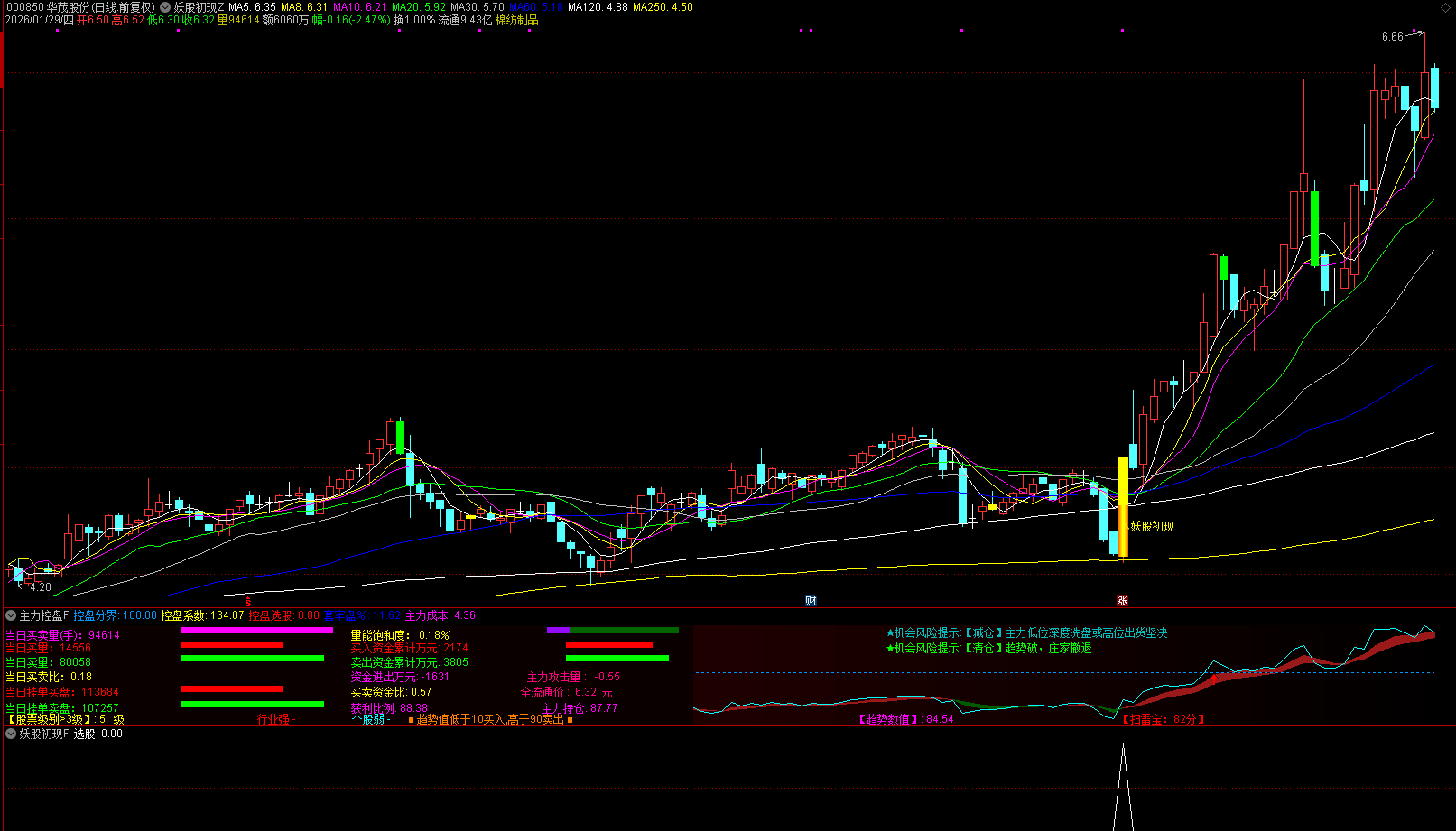Click the 主力成本: 4.36 value
This screenshot has width=1456, height=831.
[x=441, y=615]
